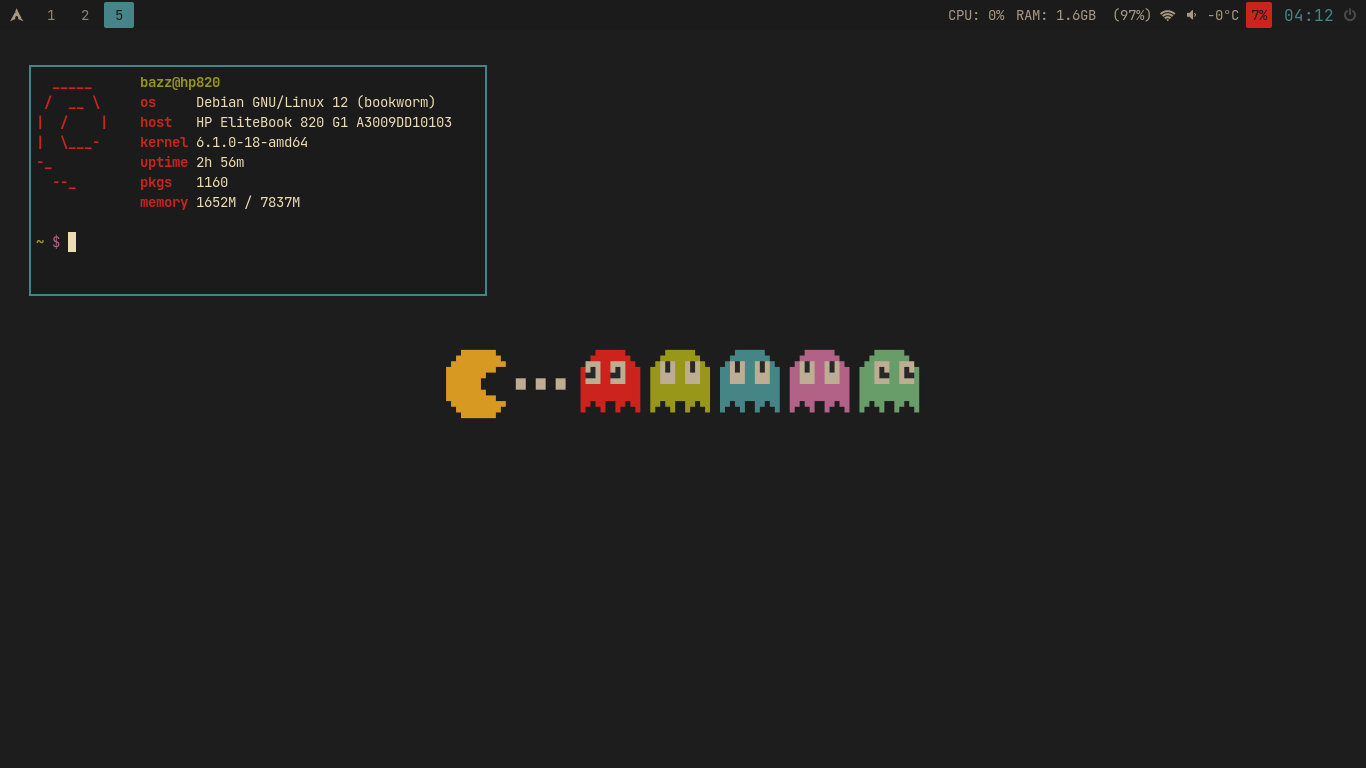Click the red ghost on the wallpaper
Screen dimensions: 1366x768
[610, 381]
